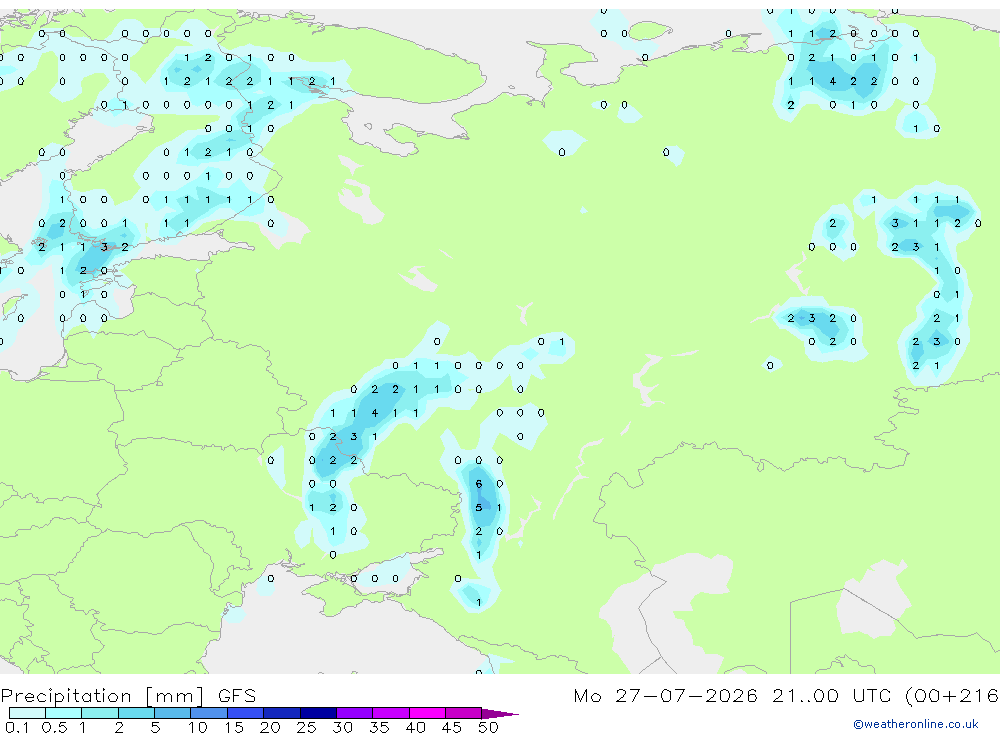Click legend scale label '45'
Viewport: 1000px width, 733px height.
[x=452, y=727]
